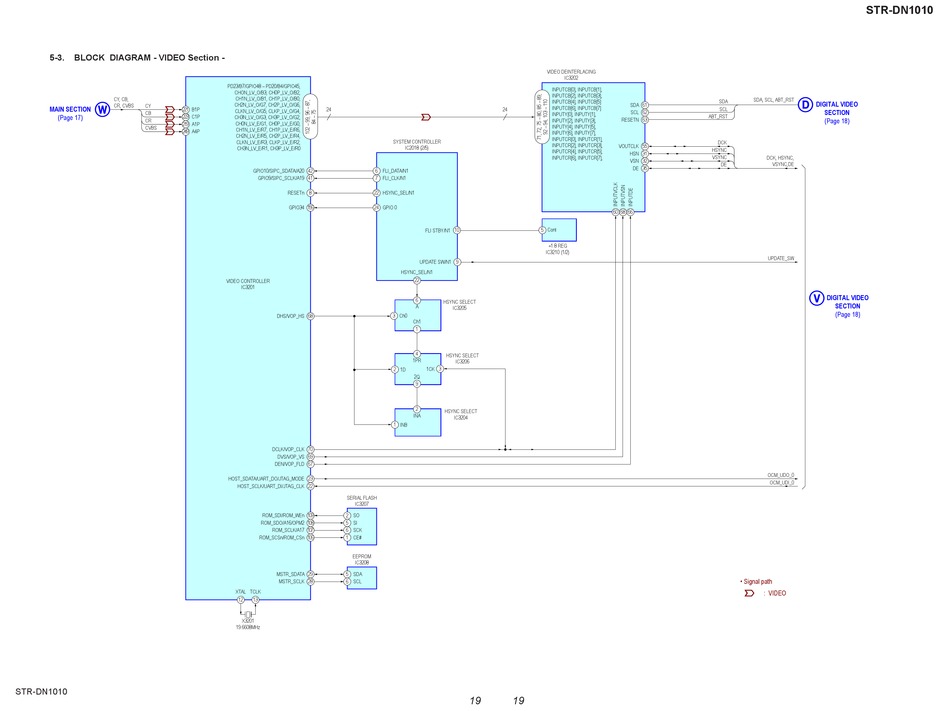
Task: Click the "INPUTVCLK" vertical pin label
Action: coord(616,195)
